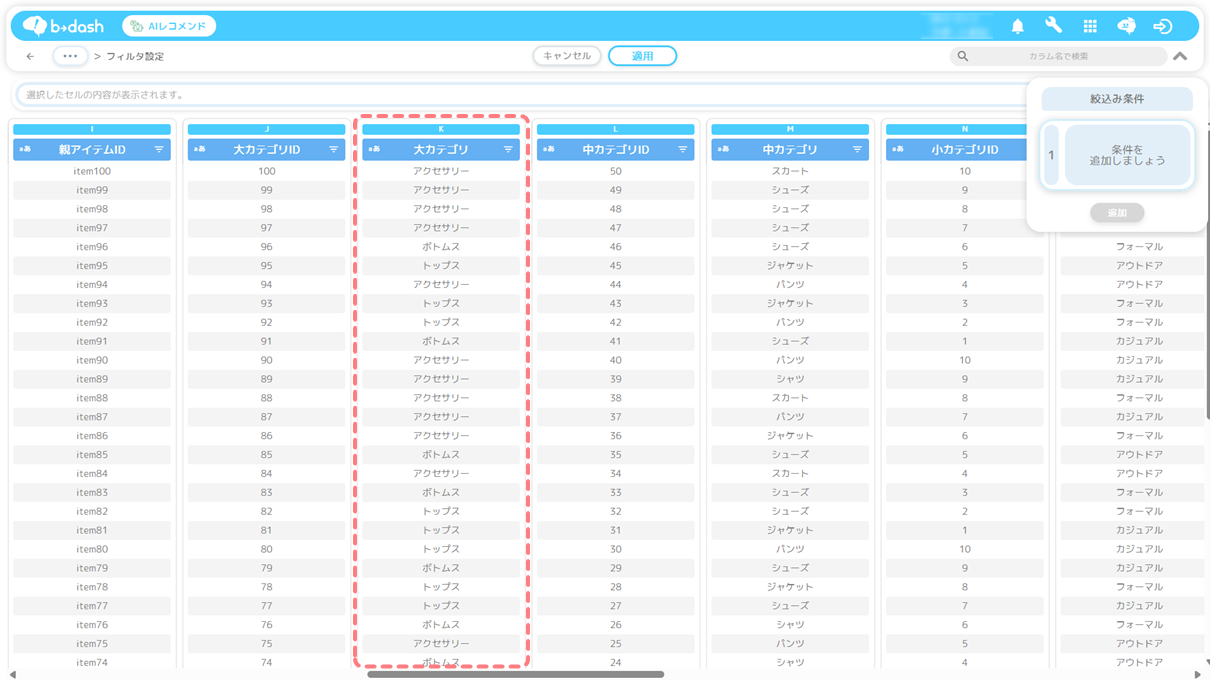This screenshot has height=680, width=1210.
Task: Click the logout arrow icon
Action: tap(1162, 26)
